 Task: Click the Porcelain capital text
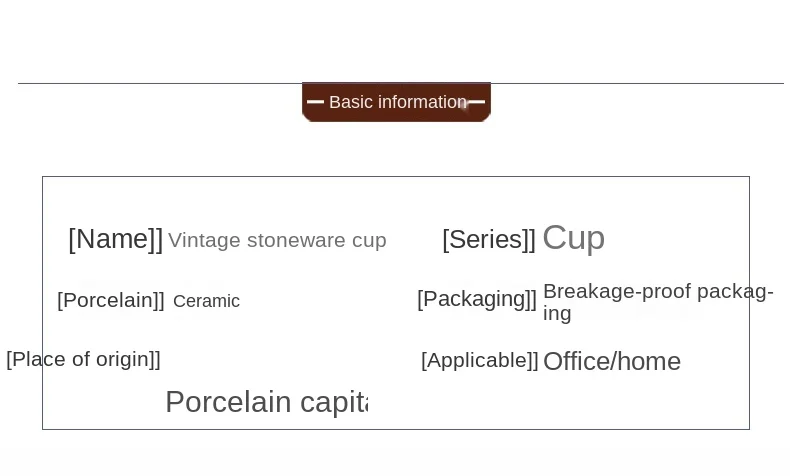[x=267, y=402]
